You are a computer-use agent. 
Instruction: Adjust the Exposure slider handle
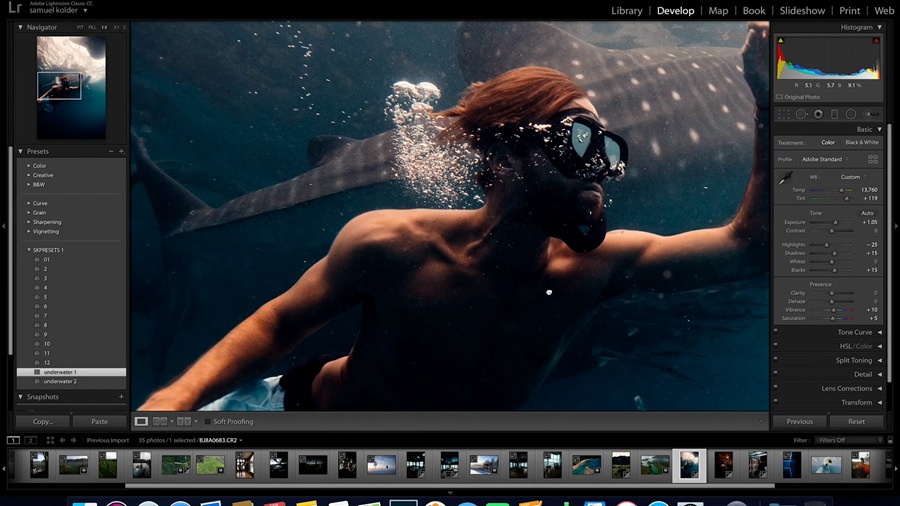[835, 222]
